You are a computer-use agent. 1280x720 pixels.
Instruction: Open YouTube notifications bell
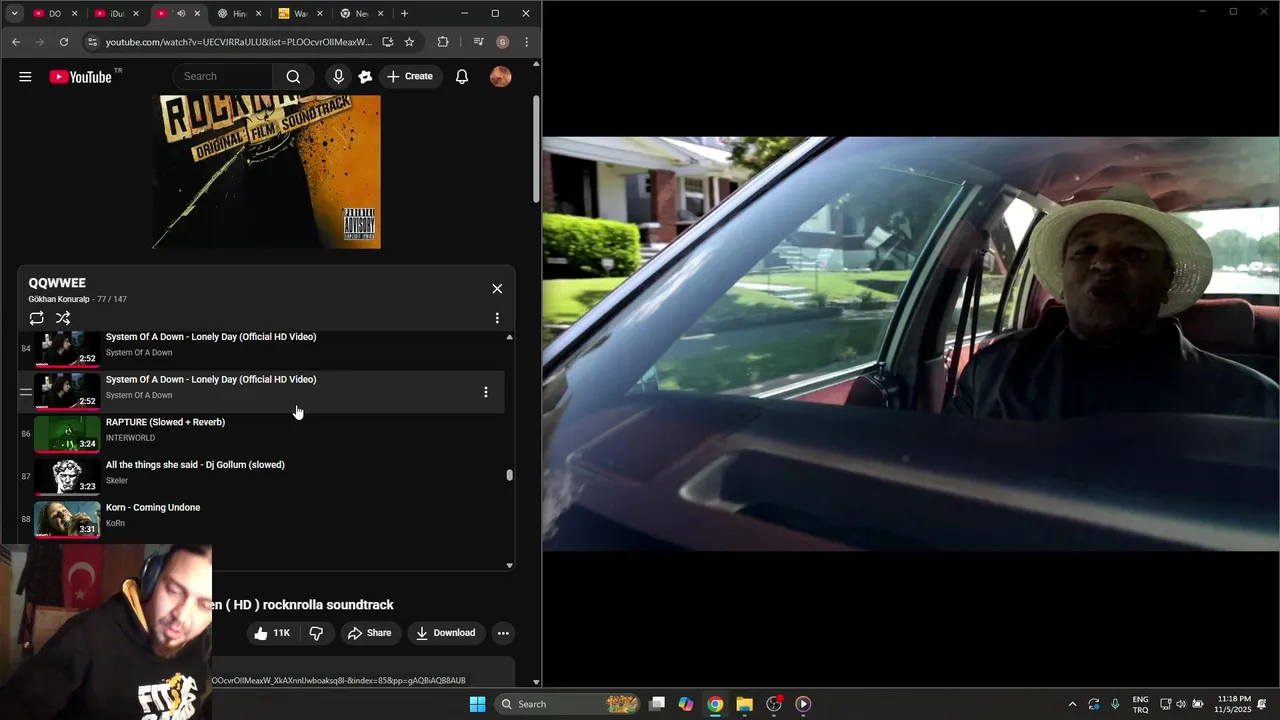(462, 76)
